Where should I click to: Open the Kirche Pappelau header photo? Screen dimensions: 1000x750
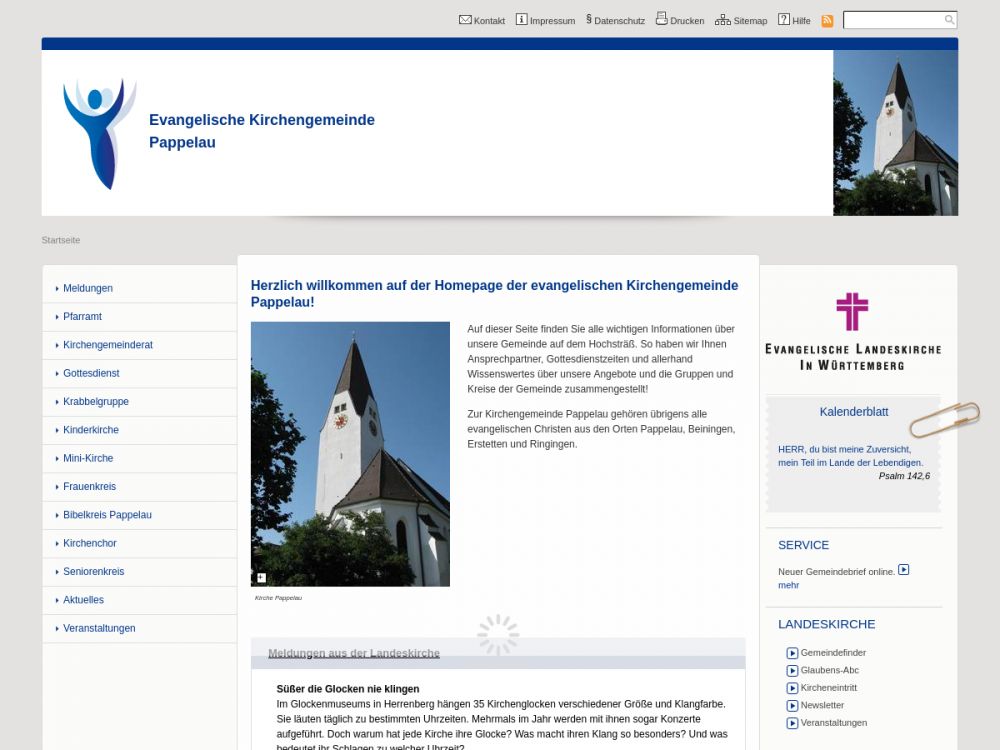coord(895,133)
